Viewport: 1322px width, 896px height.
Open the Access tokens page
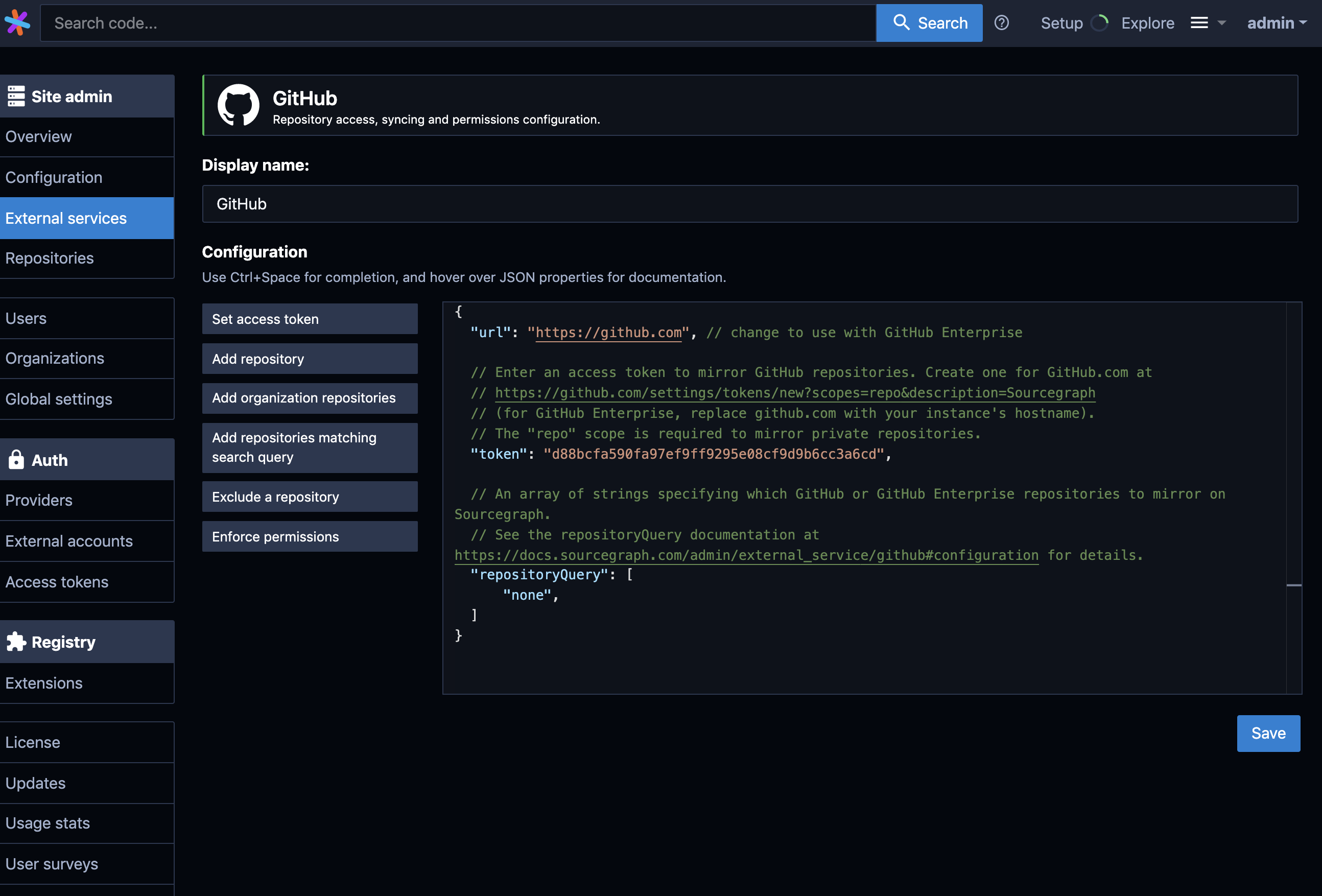[57, 581]
